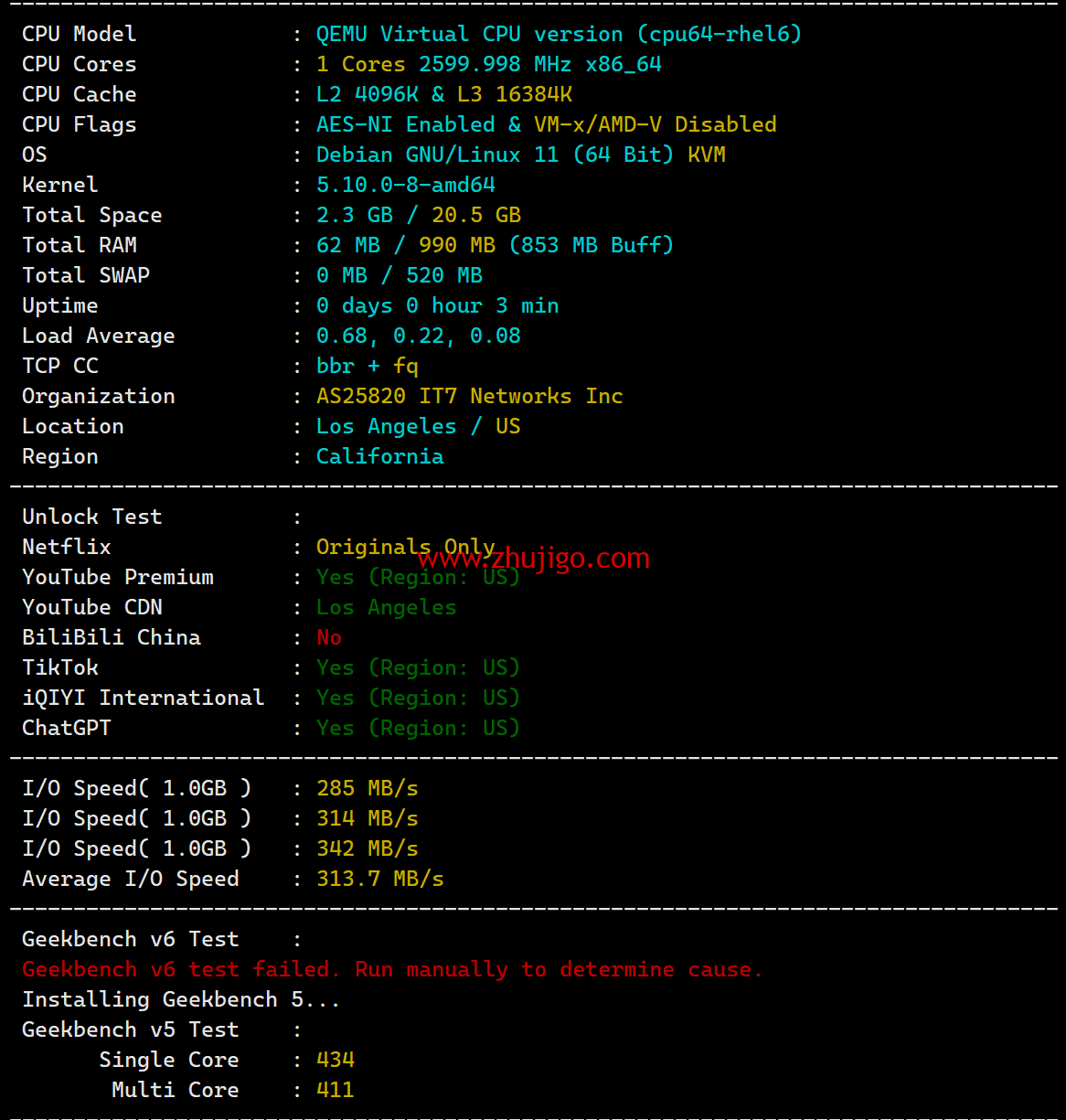Click the QEMU Virtual CPU model text

(558, 35)
